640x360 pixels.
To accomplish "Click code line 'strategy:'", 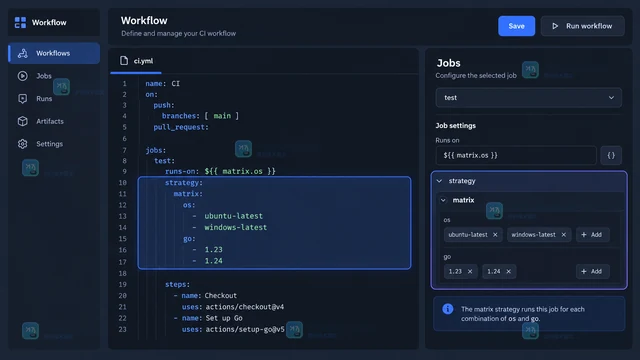I will pos(184,182).
